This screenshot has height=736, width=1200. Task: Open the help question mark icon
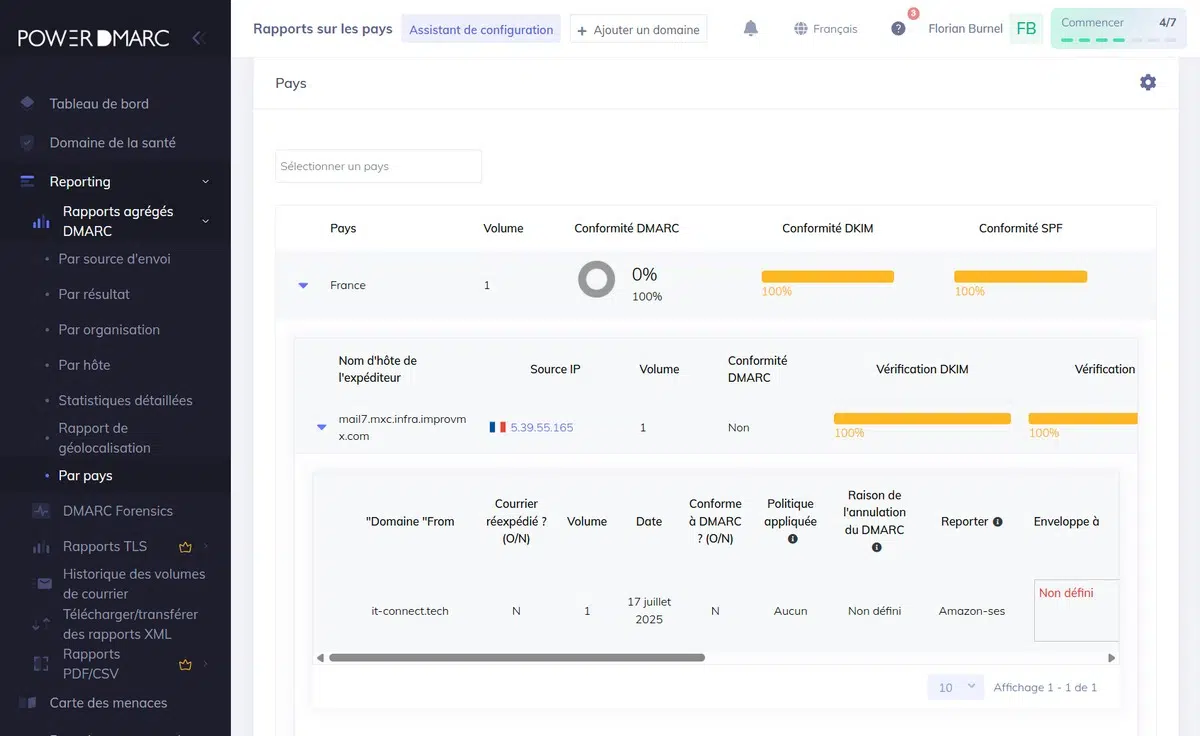point(898,29)
